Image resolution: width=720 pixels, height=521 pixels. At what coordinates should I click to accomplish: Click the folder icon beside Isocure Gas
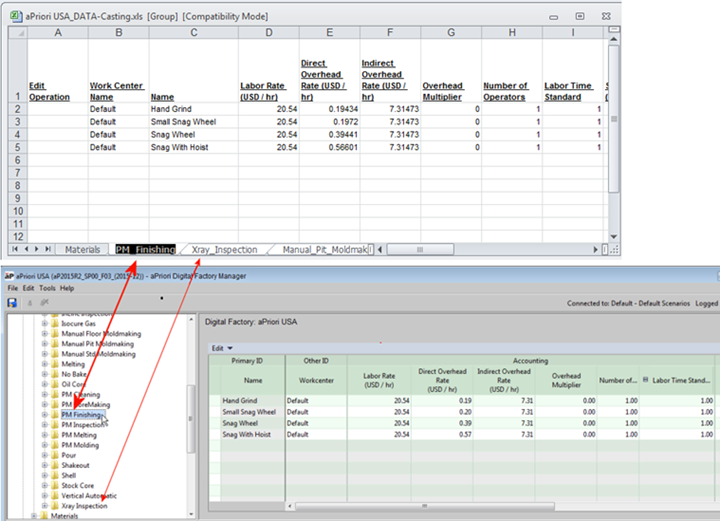[x=55, y=324]
